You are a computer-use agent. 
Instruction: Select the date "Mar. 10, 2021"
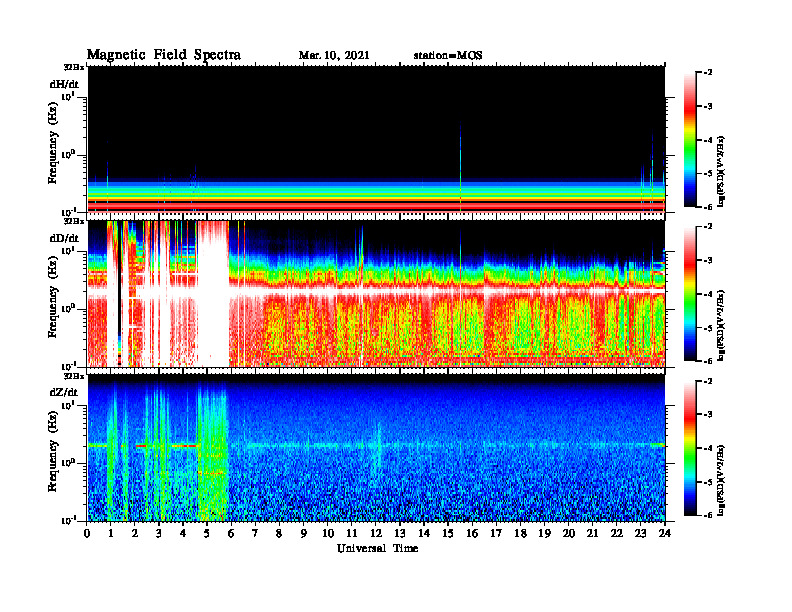coord(334,56)
